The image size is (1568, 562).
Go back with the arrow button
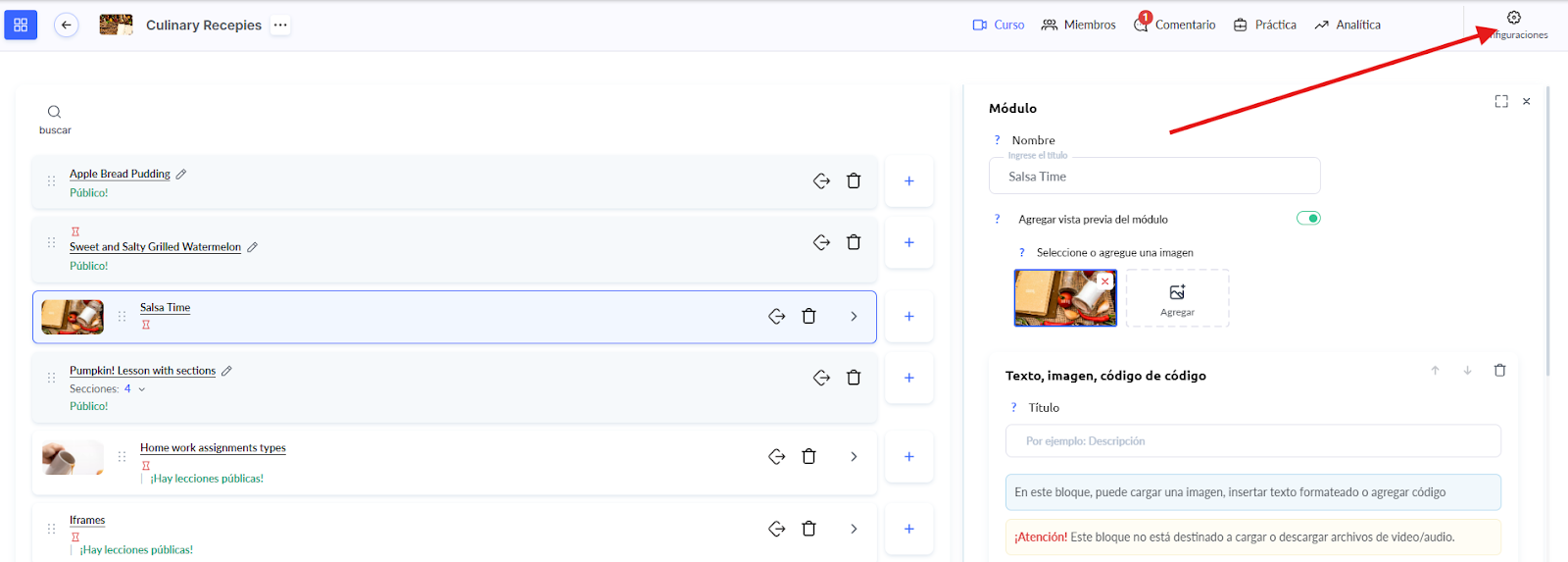point(66,26)
